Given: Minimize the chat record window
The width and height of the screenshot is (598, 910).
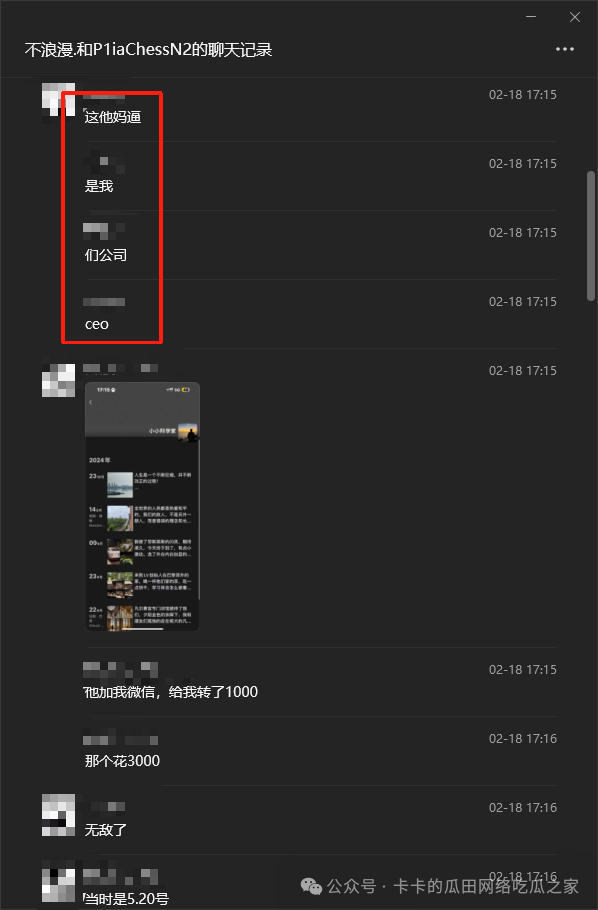Looking at the screenshot, I should coord(531,17).
